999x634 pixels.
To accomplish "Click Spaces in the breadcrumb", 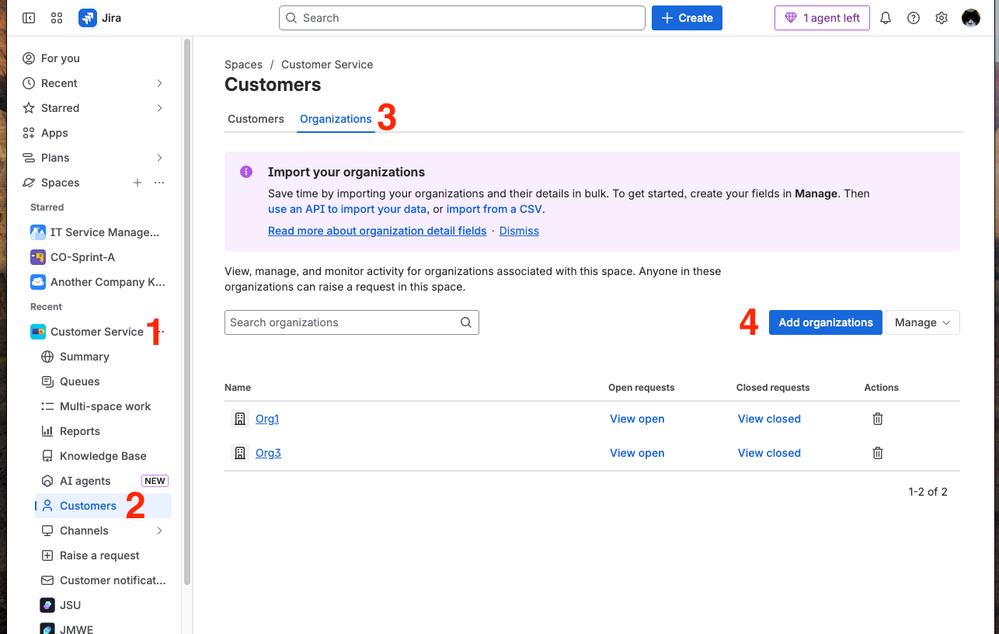I will (x=243, y=64).
